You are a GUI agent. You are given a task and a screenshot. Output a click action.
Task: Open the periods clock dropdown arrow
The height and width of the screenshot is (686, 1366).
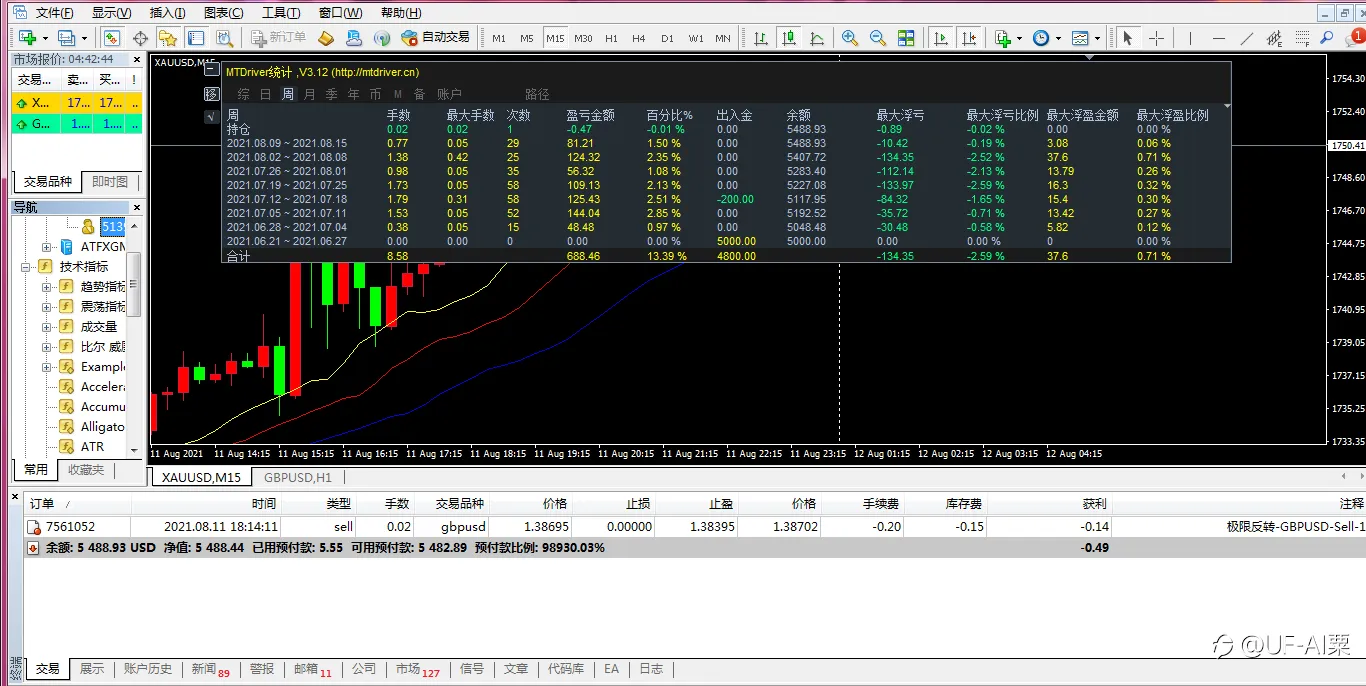coord(1057,38)
